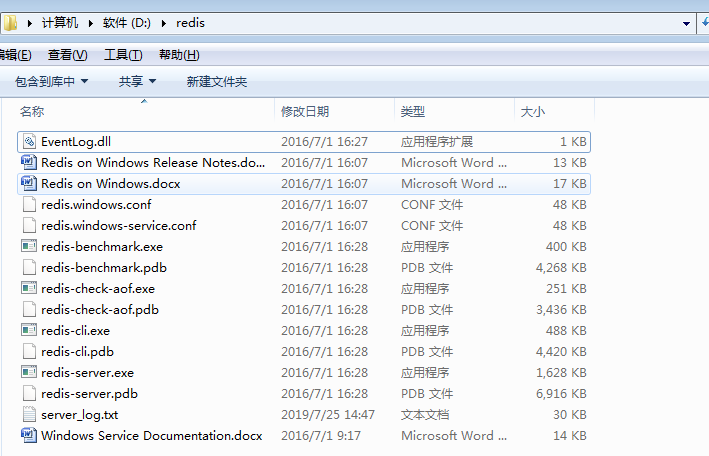The width and height of the screenshot is (709, 456).
Task: Click the redis-benchmark.exe application icon
Action: 29,247
